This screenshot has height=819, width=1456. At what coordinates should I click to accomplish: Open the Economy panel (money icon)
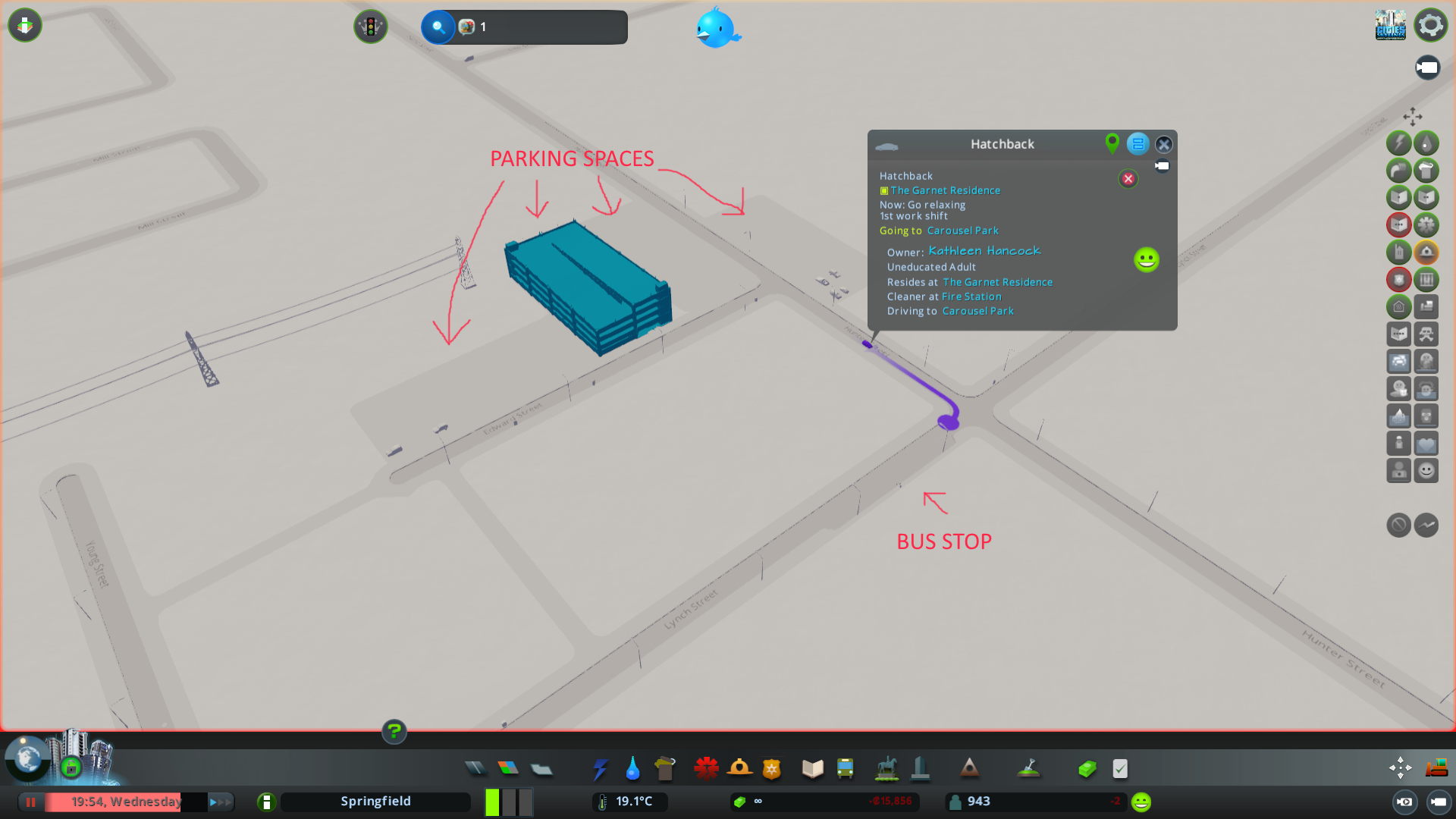1087,768
